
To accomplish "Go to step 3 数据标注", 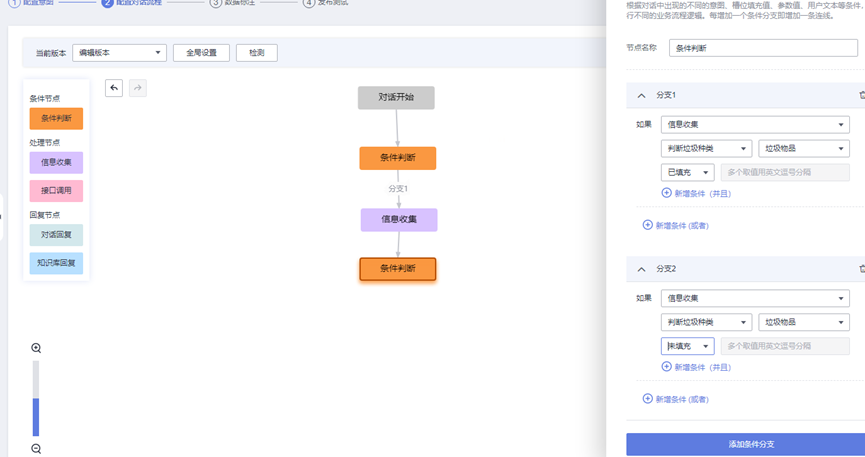I will click(233, 2).
